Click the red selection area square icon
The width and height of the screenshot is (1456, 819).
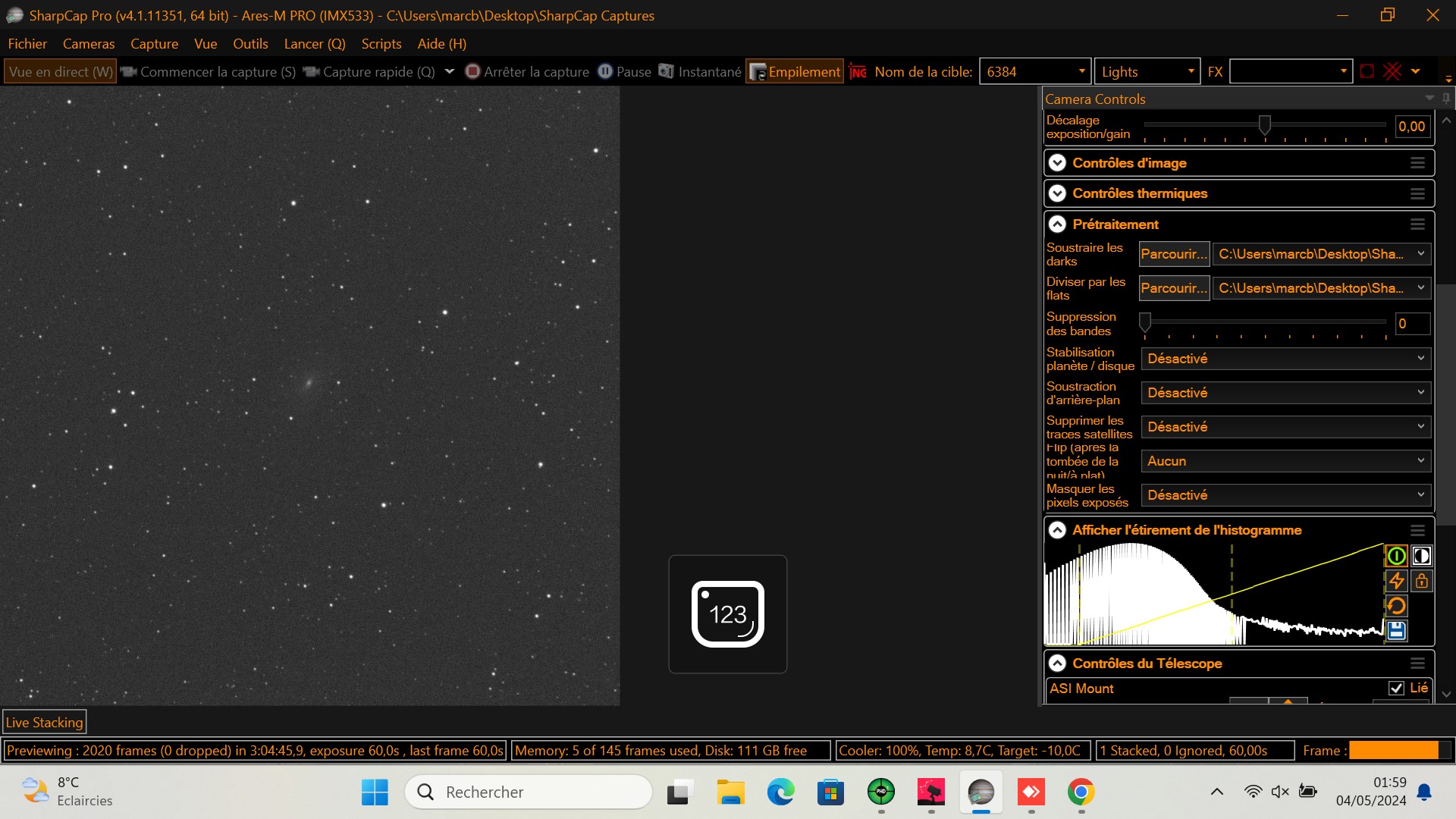coord(1367,71)
